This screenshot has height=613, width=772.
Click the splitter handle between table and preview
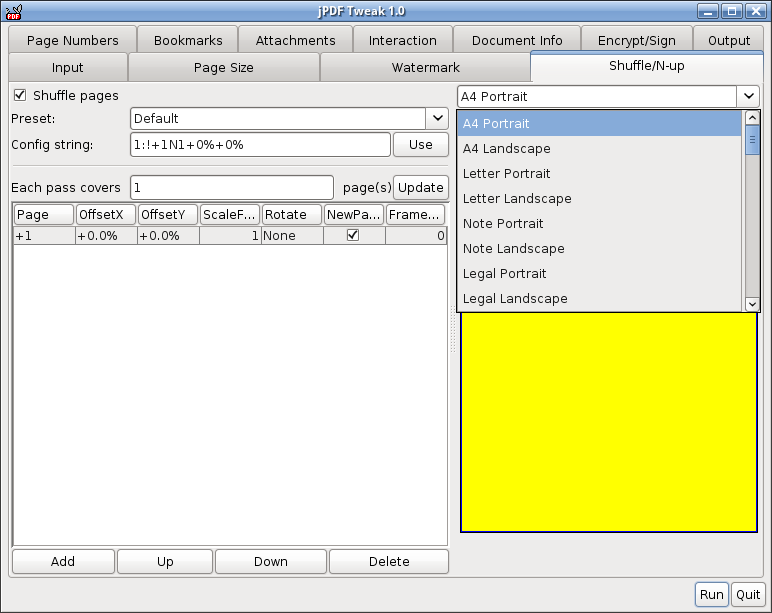pyautogui.click(x=453, y=328)
